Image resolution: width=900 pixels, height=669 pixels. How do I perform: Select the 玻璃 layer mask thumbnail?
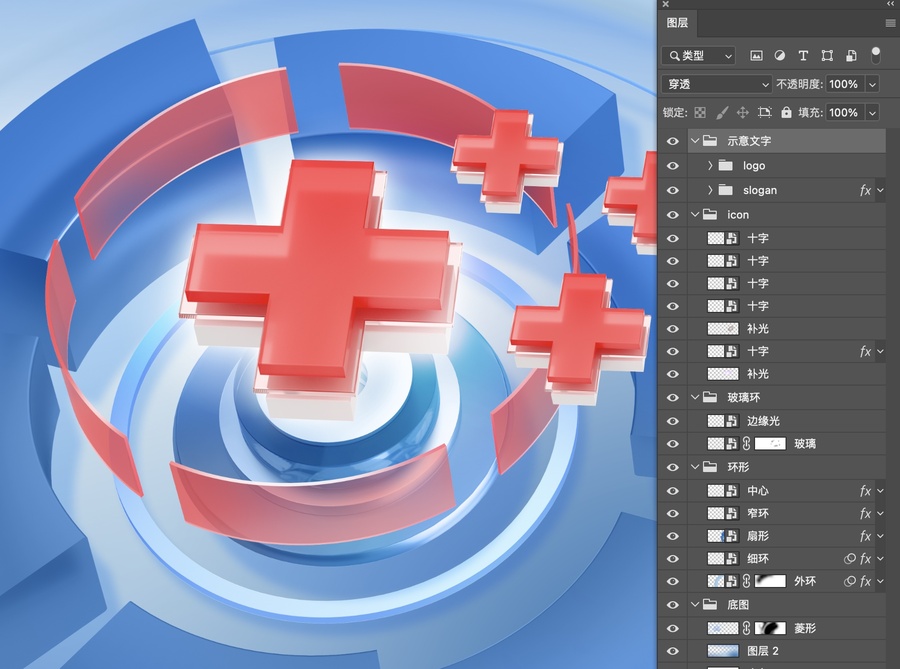(770, 444)
